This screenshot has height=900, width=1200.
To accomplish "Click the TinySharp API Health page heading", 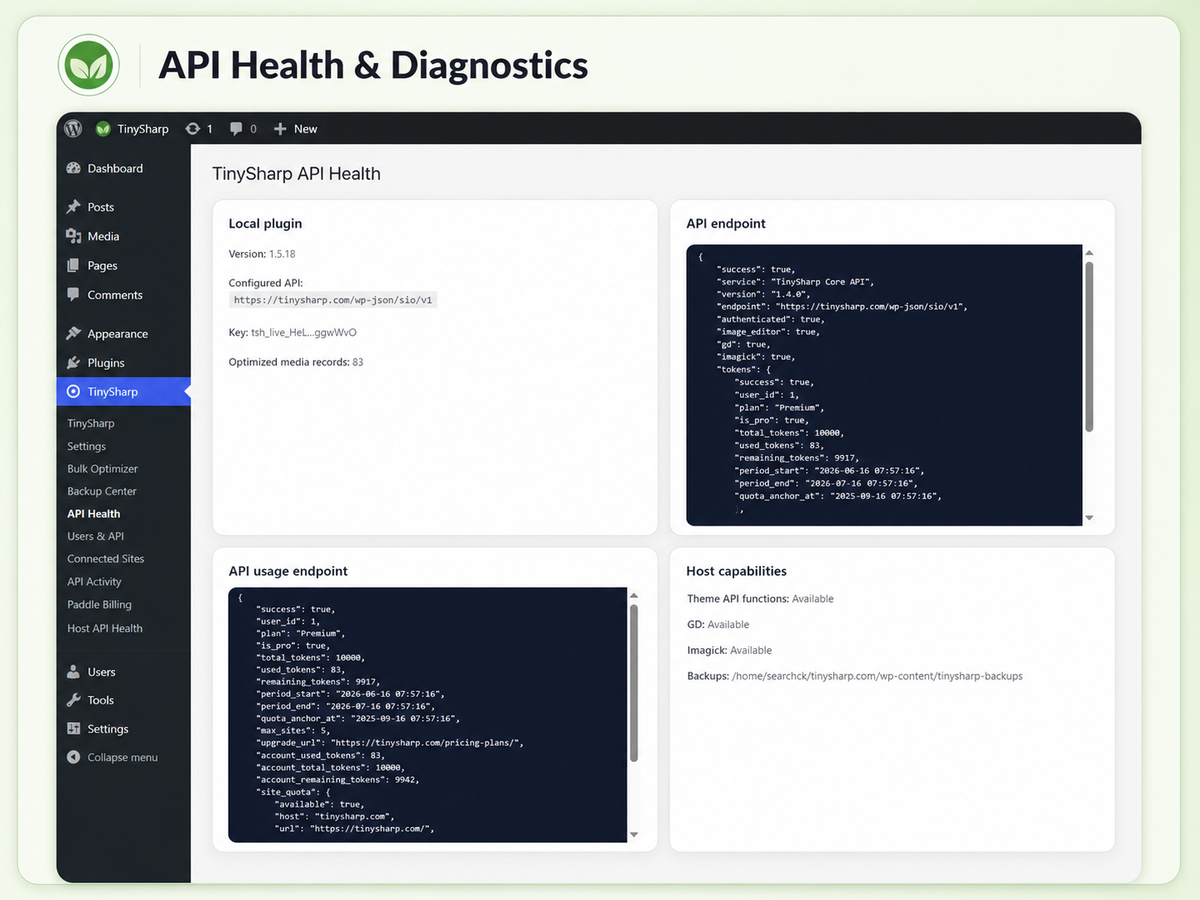I will tap(297, 174).
